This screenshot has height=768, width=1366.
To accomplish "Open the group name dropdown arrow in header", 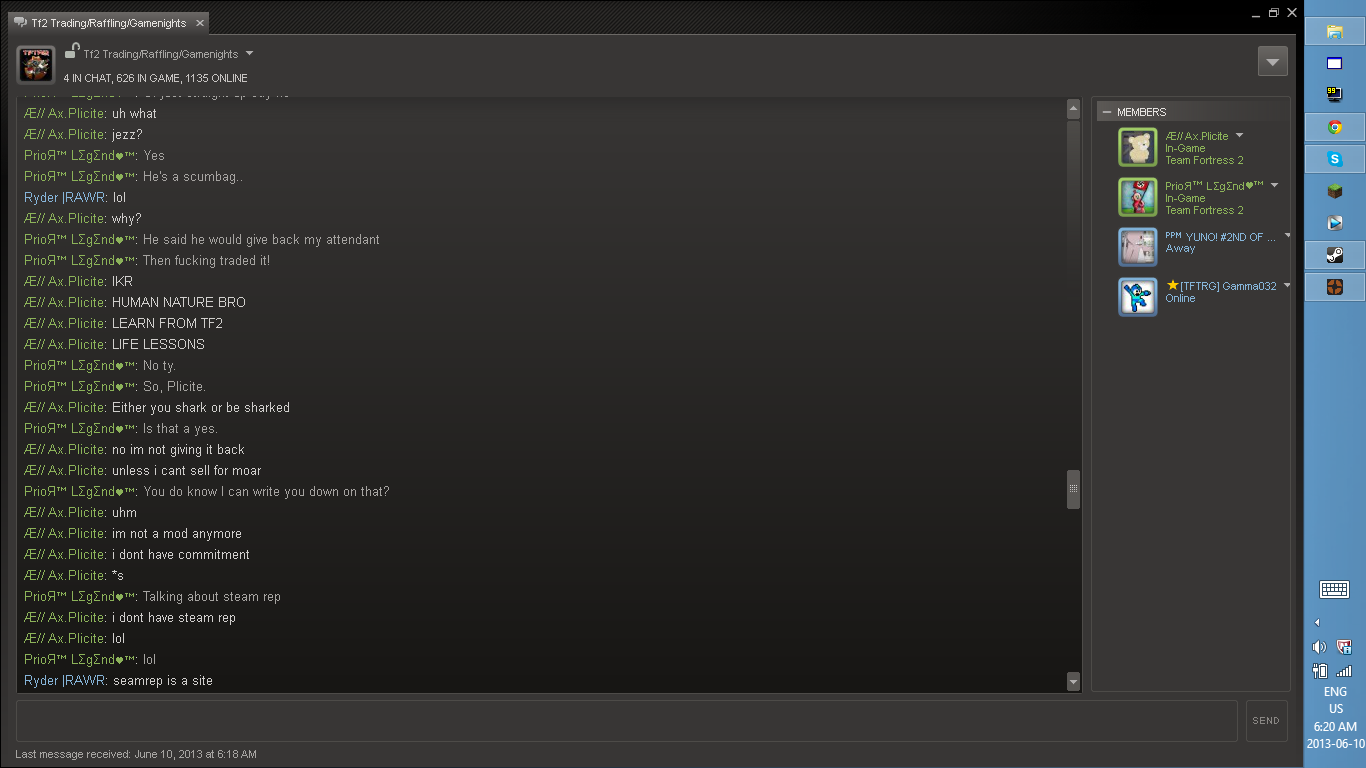I will (x=249, y=53).
